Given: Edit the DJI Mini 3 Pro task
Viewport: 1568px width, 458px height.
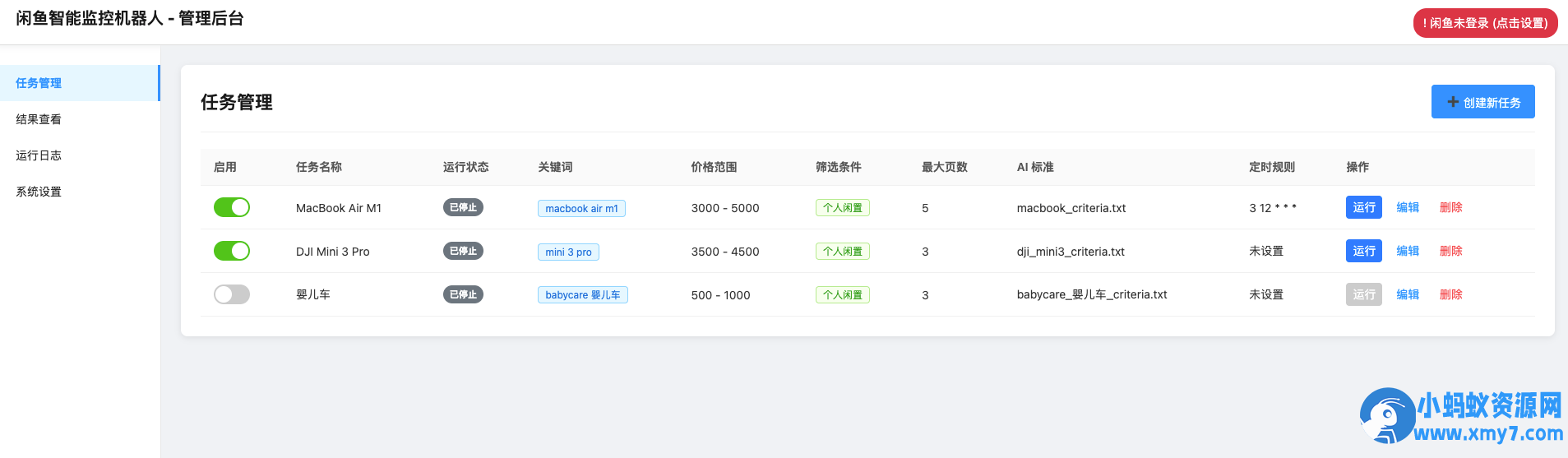Looking at the screenshot, I should point(1408,251).
